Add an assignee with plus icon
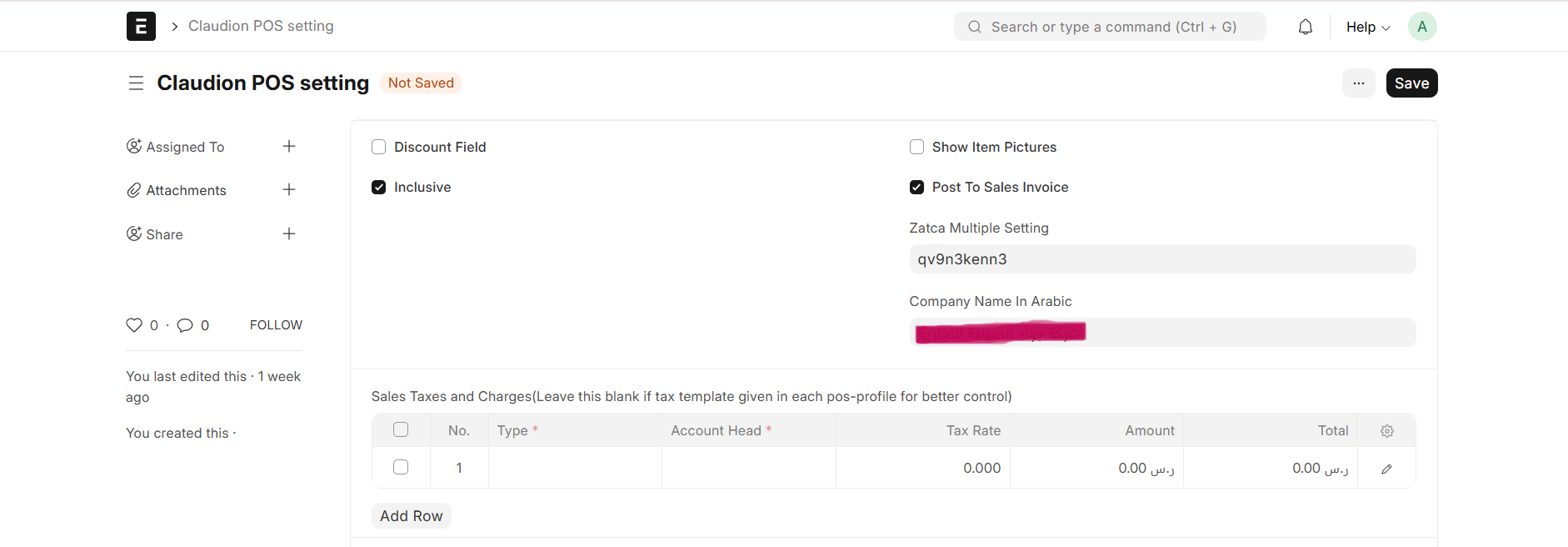Screen dimensions: 1568x547 pos(289,147)
